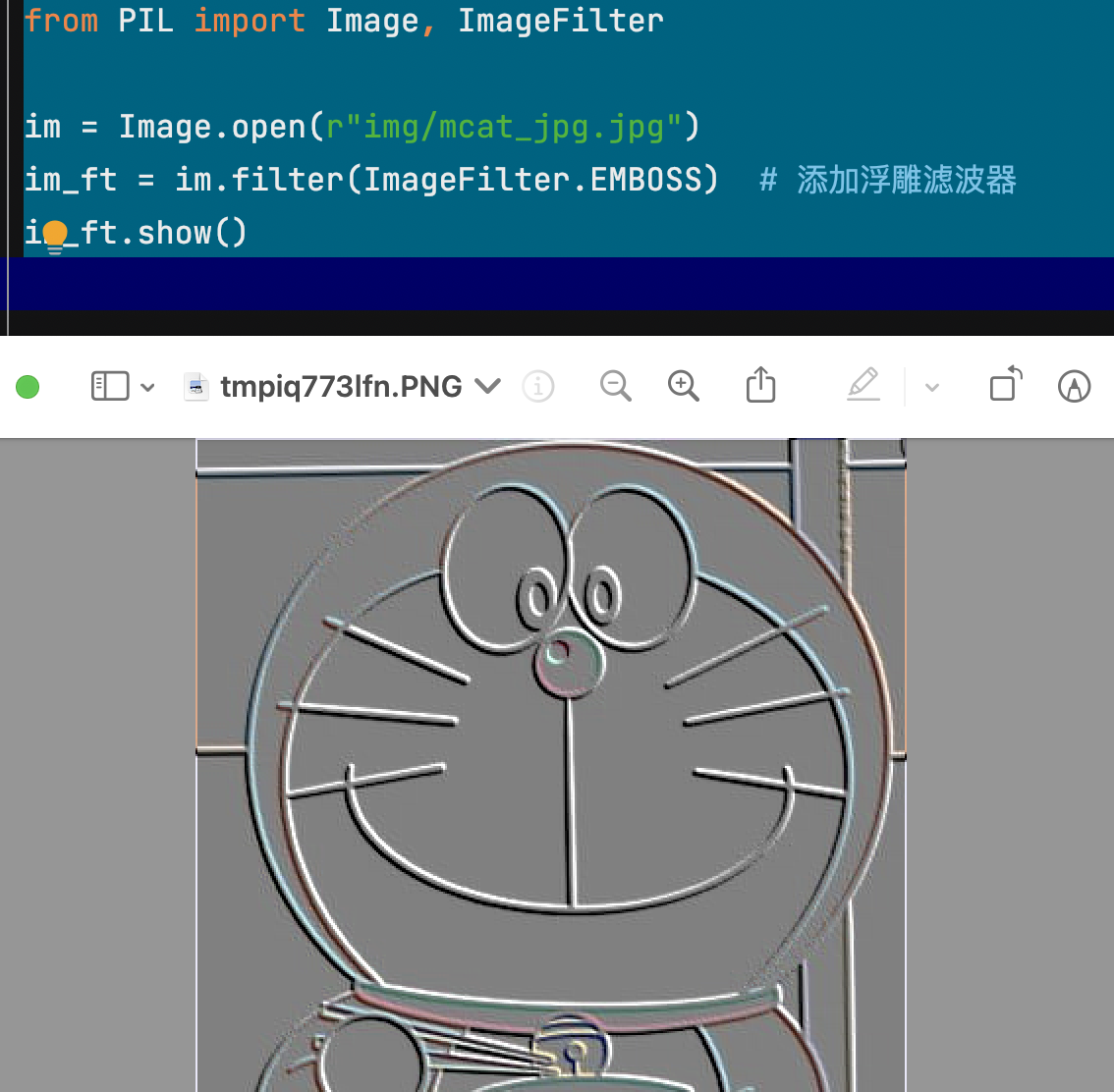The height and width of the screenshot is (1092, 1114).
Task: Show the Markup toolbar
Action: point(1075,386)
